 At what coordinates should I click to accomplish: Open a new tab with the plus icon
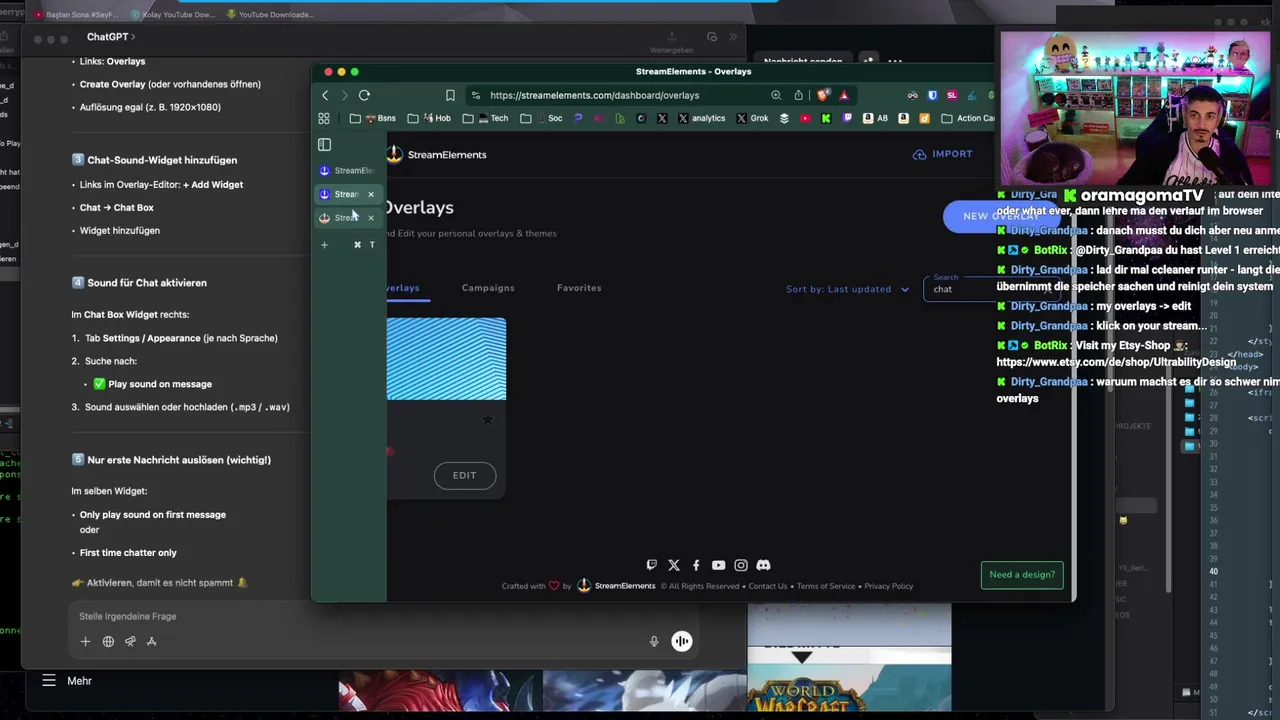[324, 244]
